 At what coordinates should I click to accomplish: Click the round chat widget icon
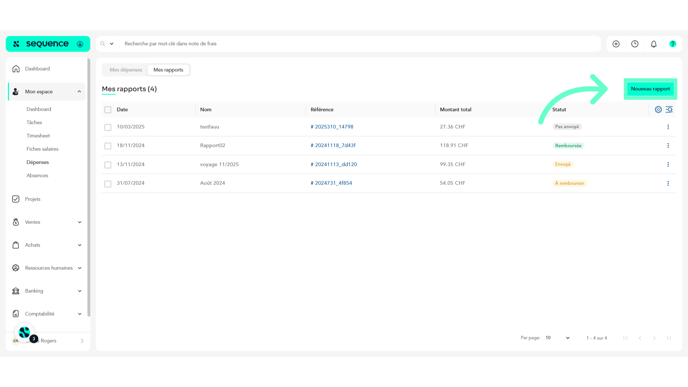click(x=25, y=333)
